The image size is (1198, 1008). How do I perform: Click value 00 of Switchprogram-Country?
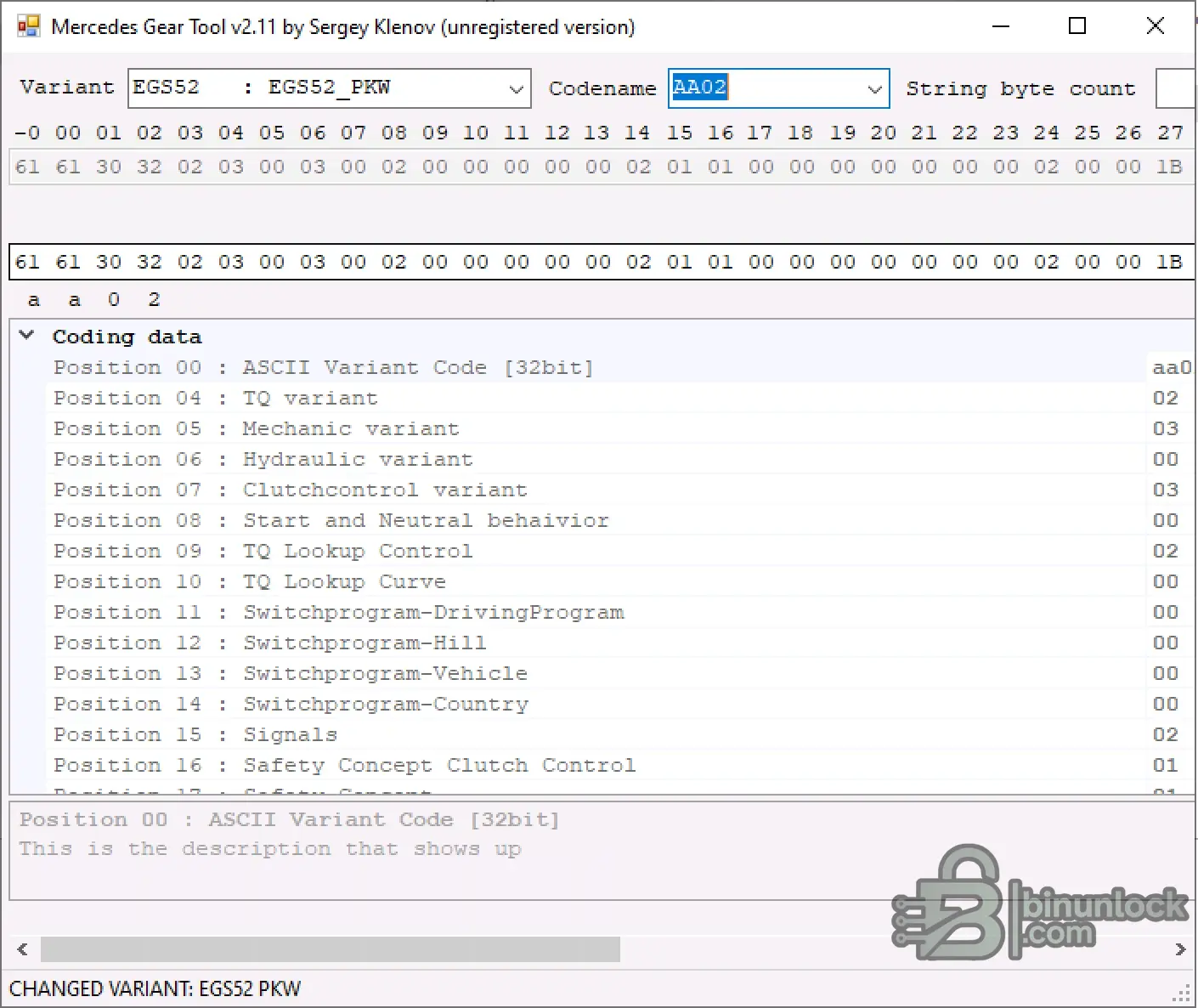pyautogui.click(x=1166, y=704)
